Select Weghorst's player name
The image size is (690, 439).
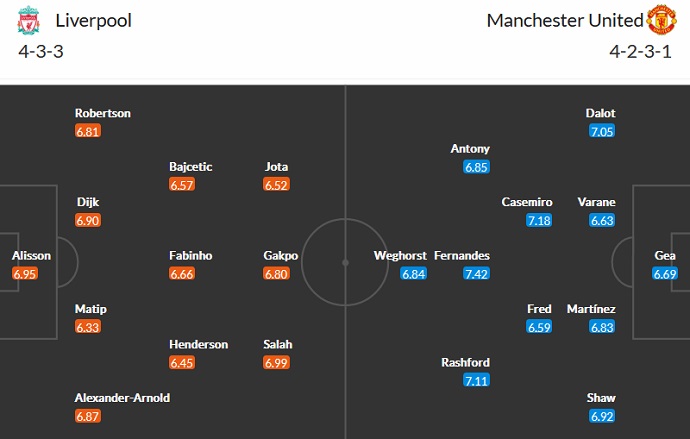coord(400,256)
